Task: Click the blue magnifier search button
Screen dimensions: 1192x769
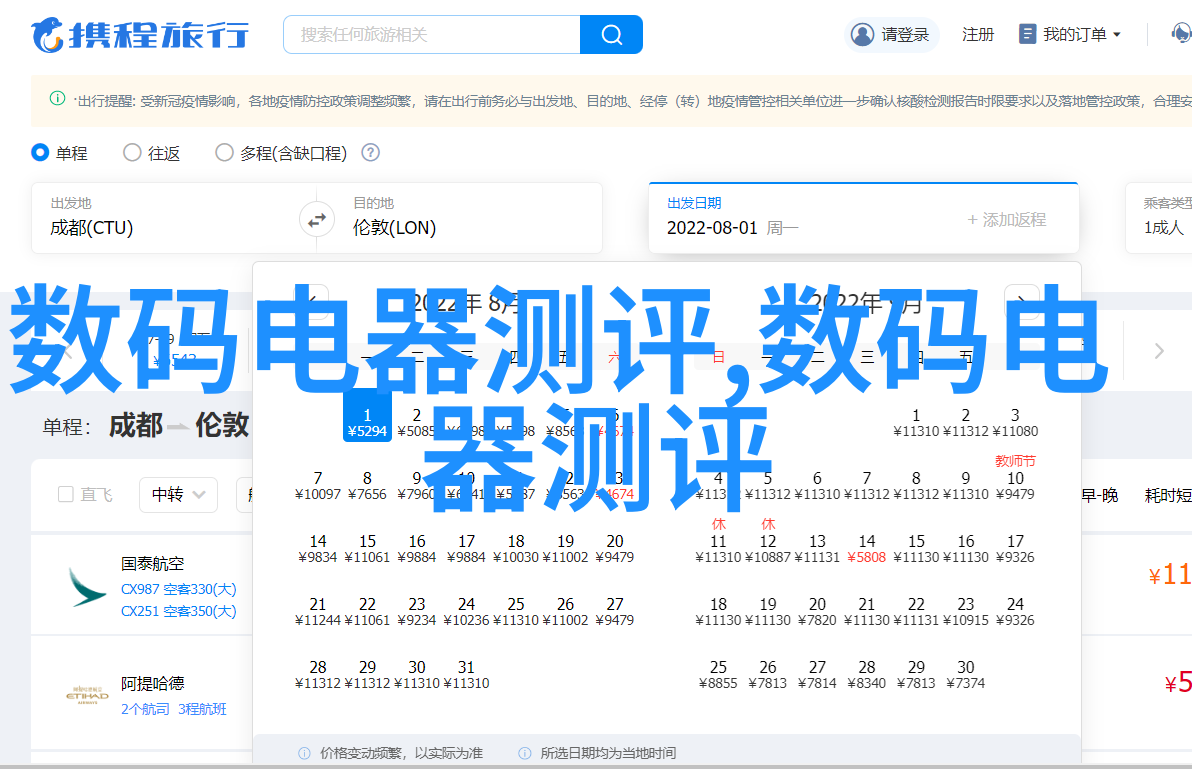Action: tap(611, 34)
